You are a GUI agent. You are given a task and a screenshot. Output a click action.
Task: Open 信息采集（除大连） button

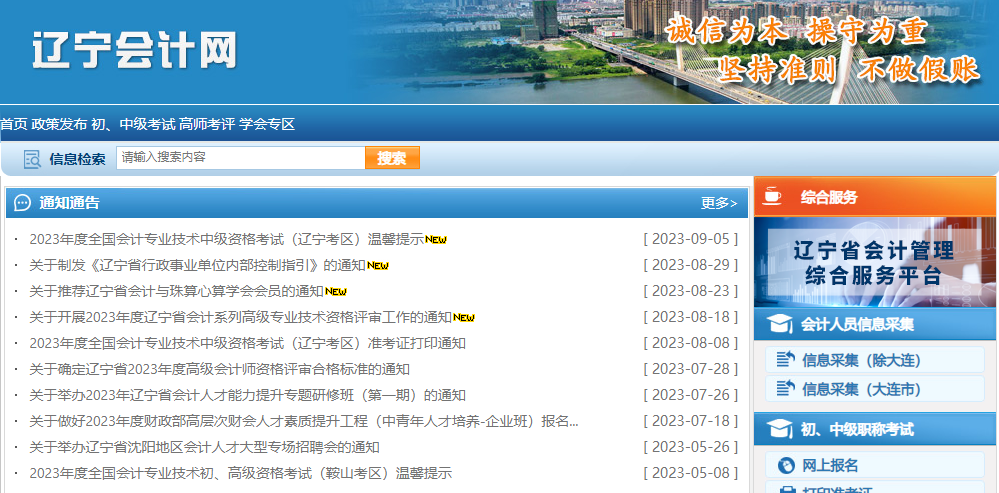(875, 361)
